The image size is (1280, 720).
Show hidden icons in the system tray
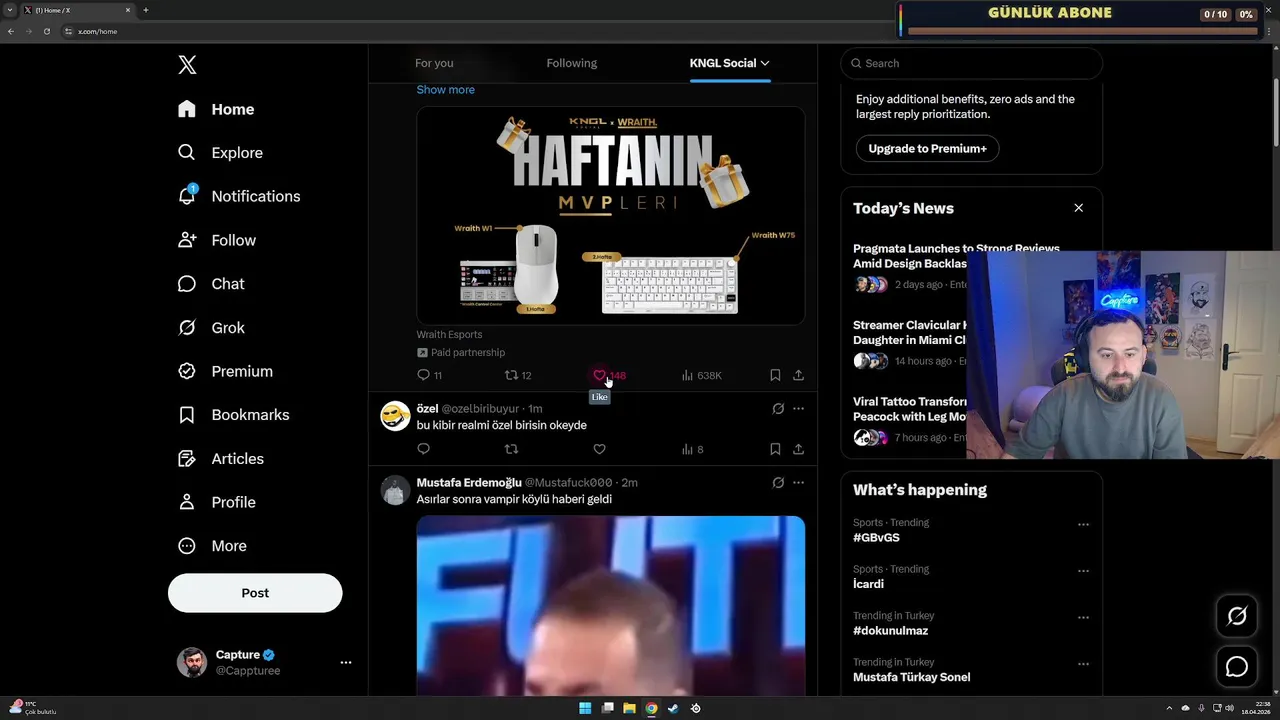(x=1169, y=708)
